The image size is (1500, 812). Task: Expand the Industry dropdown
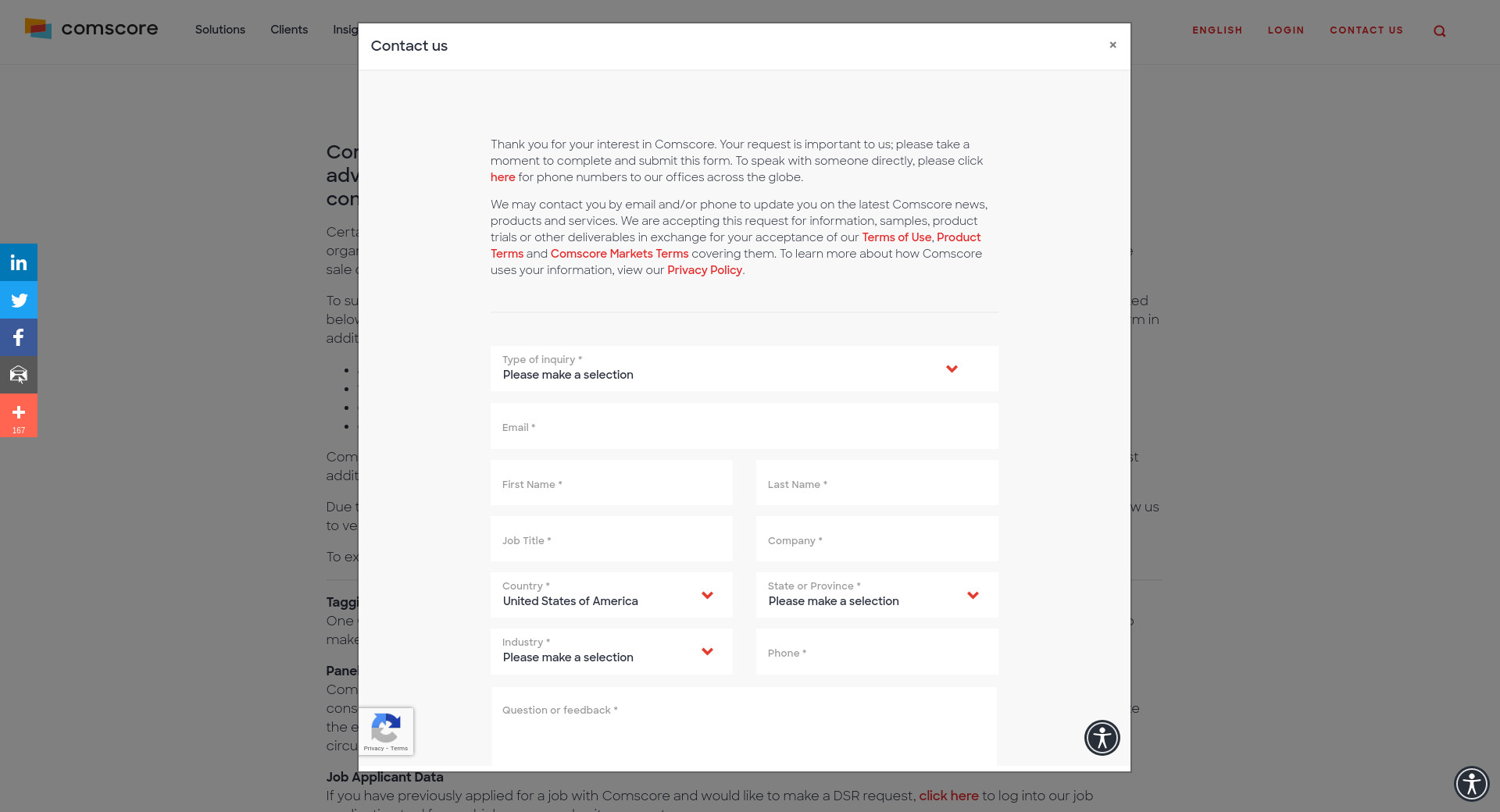pyautogui.click(x=612, y=651)
